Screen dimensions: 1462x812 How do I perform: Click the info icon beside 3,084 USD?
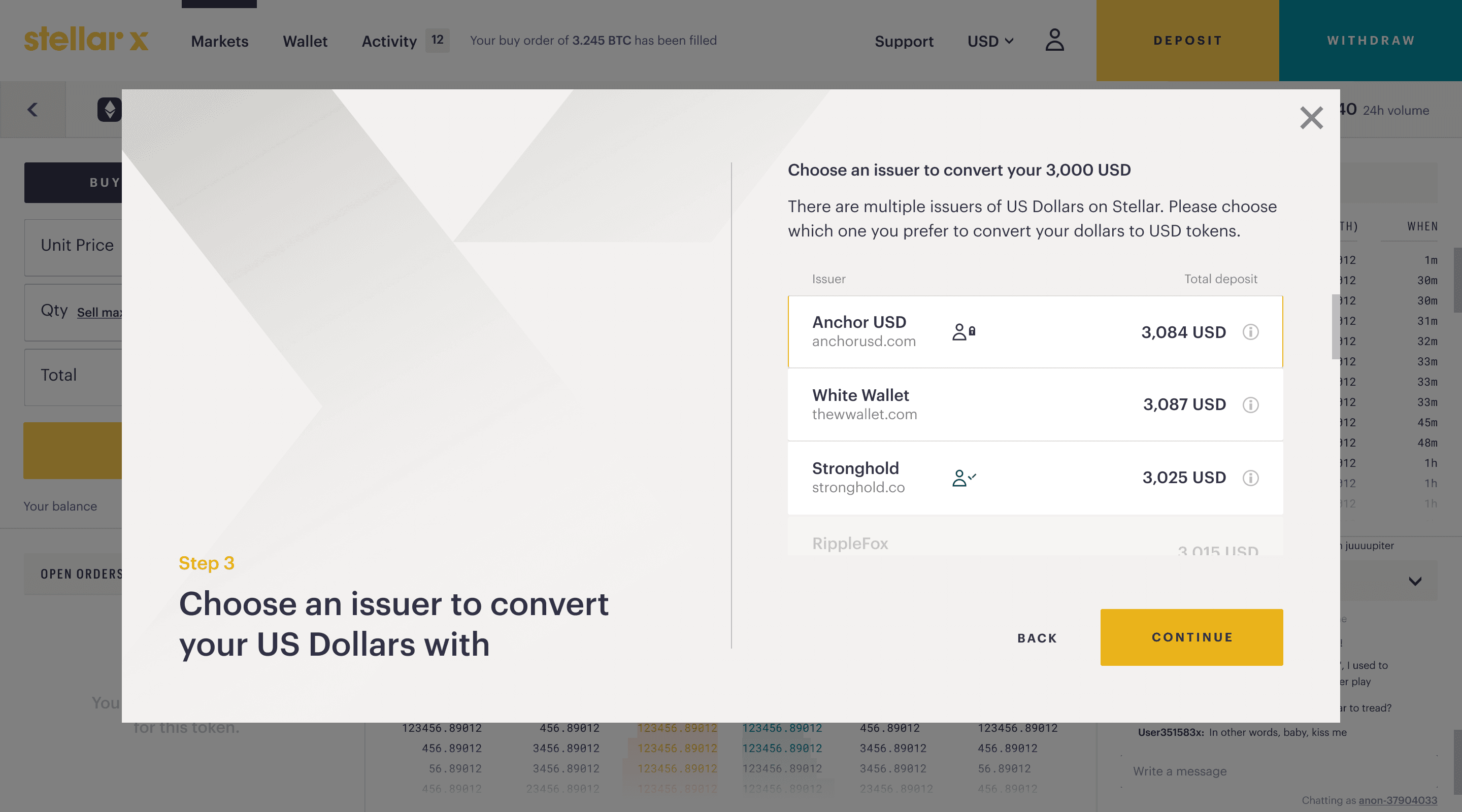[1250, 332]
